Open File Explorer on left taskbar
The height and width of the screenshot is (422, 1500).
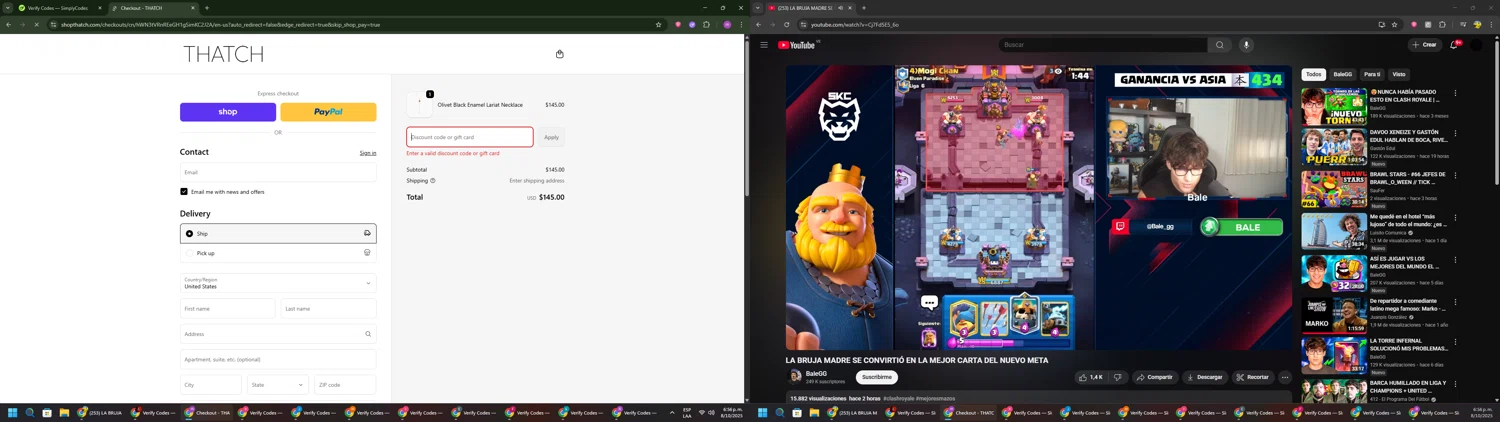(x=64, y=412)
